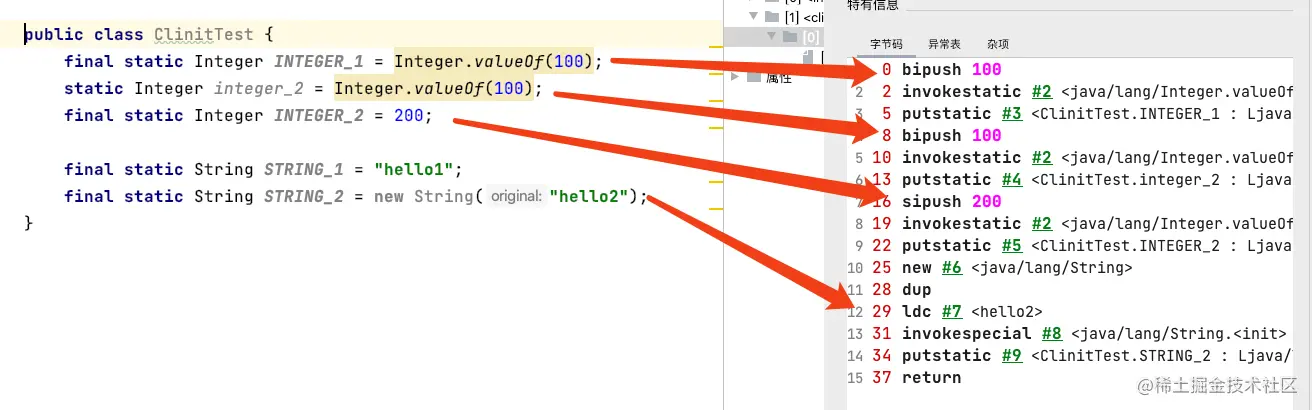1312x410 pixels.
Task: Follow #2 link on offset 2 invokestatic line
Action: point(1041,92)
